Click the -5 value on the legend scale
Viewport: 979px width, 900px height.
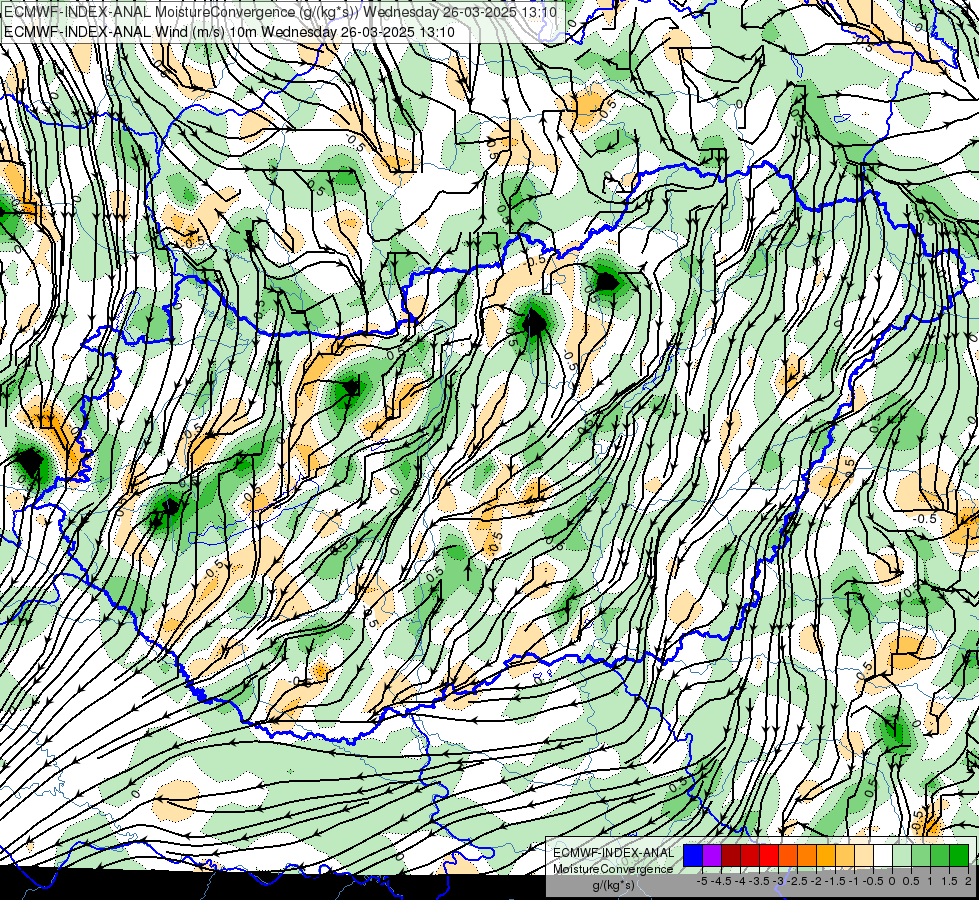click(x=702, y=881)
